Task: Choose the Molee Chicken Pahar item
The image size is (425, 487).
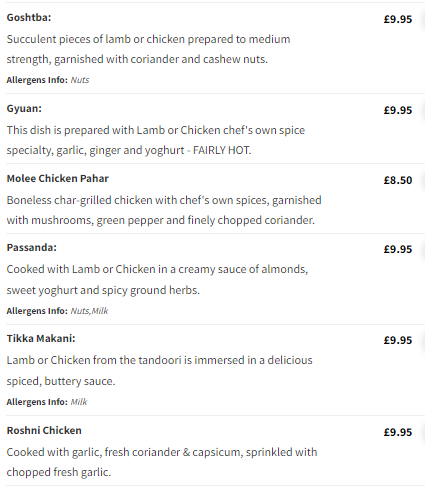Action: (58, 178)
